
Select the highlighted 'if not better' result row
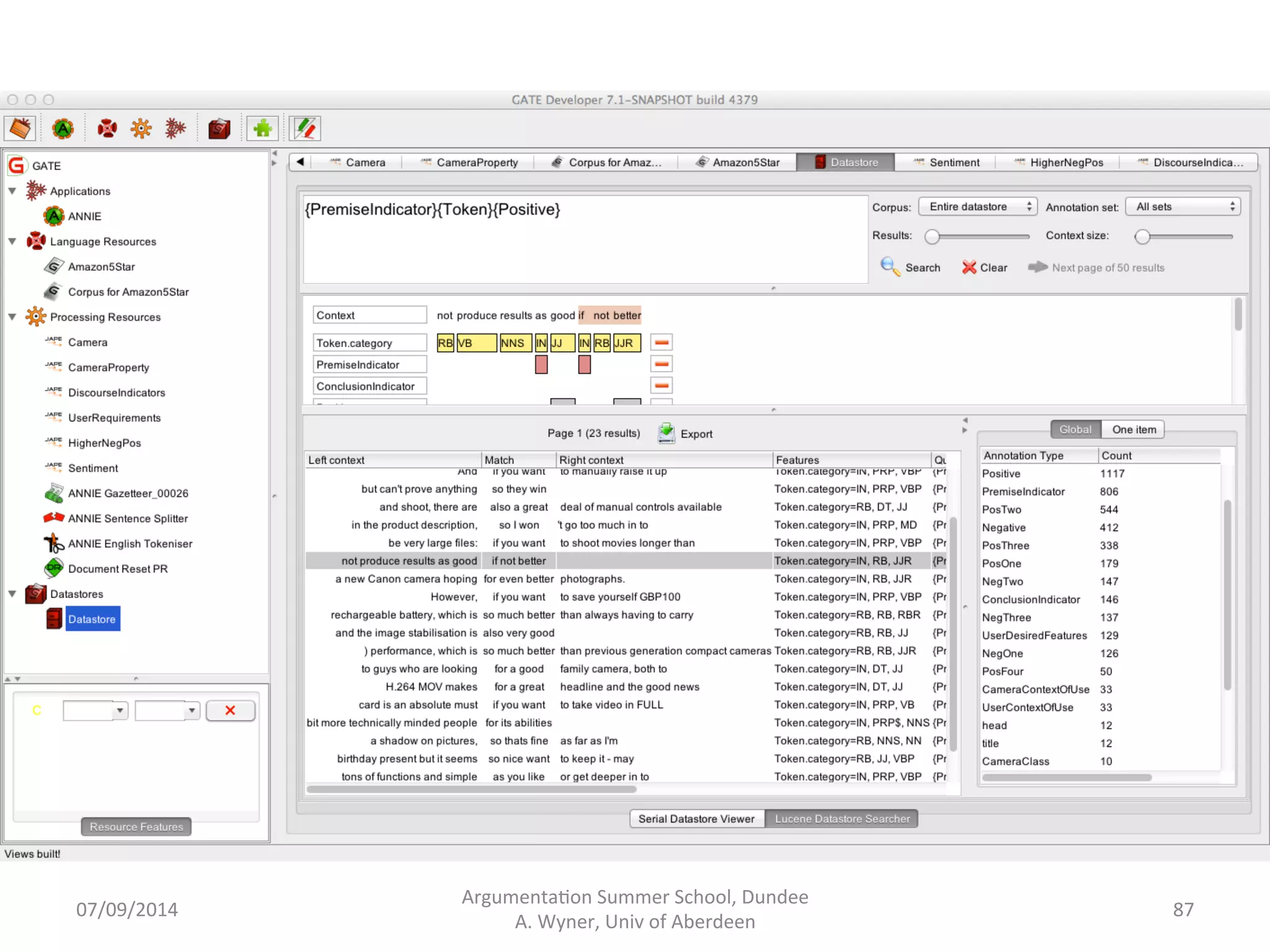click(x=518, y=561)
